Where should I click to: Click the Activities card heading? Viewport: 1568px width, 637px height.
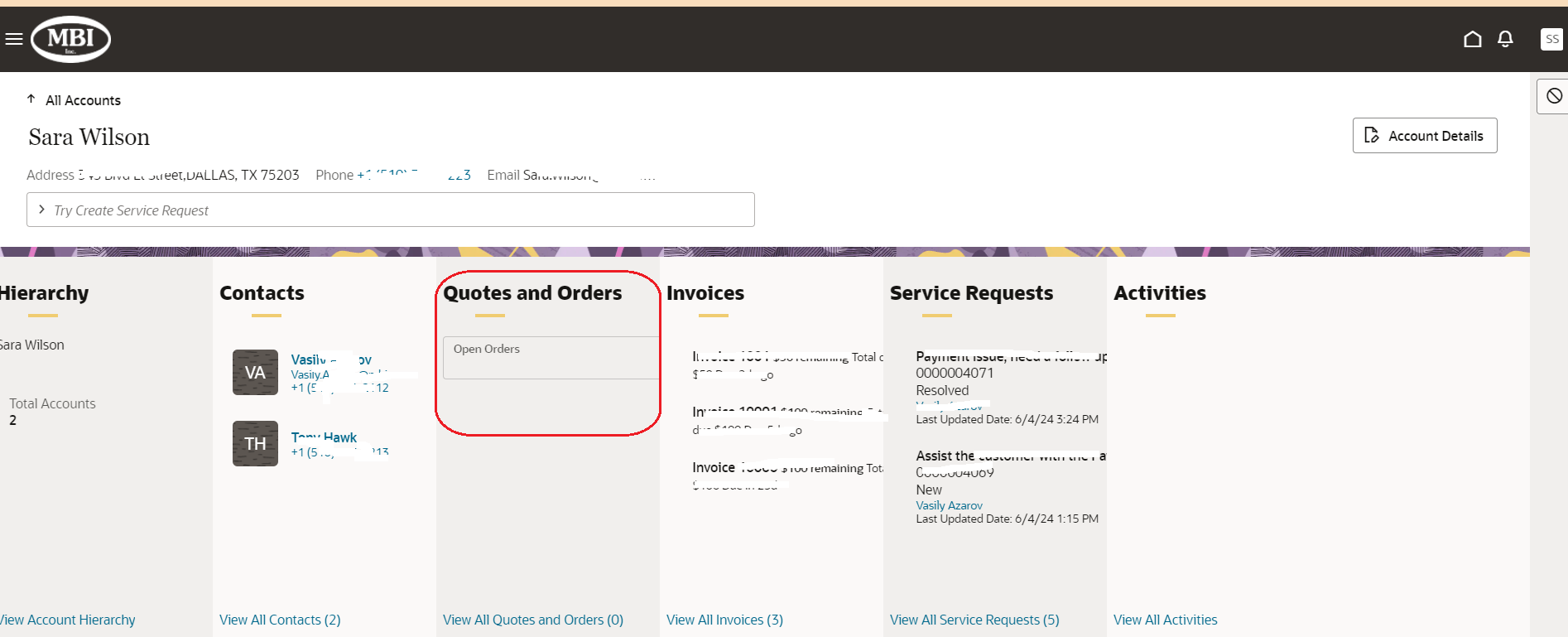1160,293
